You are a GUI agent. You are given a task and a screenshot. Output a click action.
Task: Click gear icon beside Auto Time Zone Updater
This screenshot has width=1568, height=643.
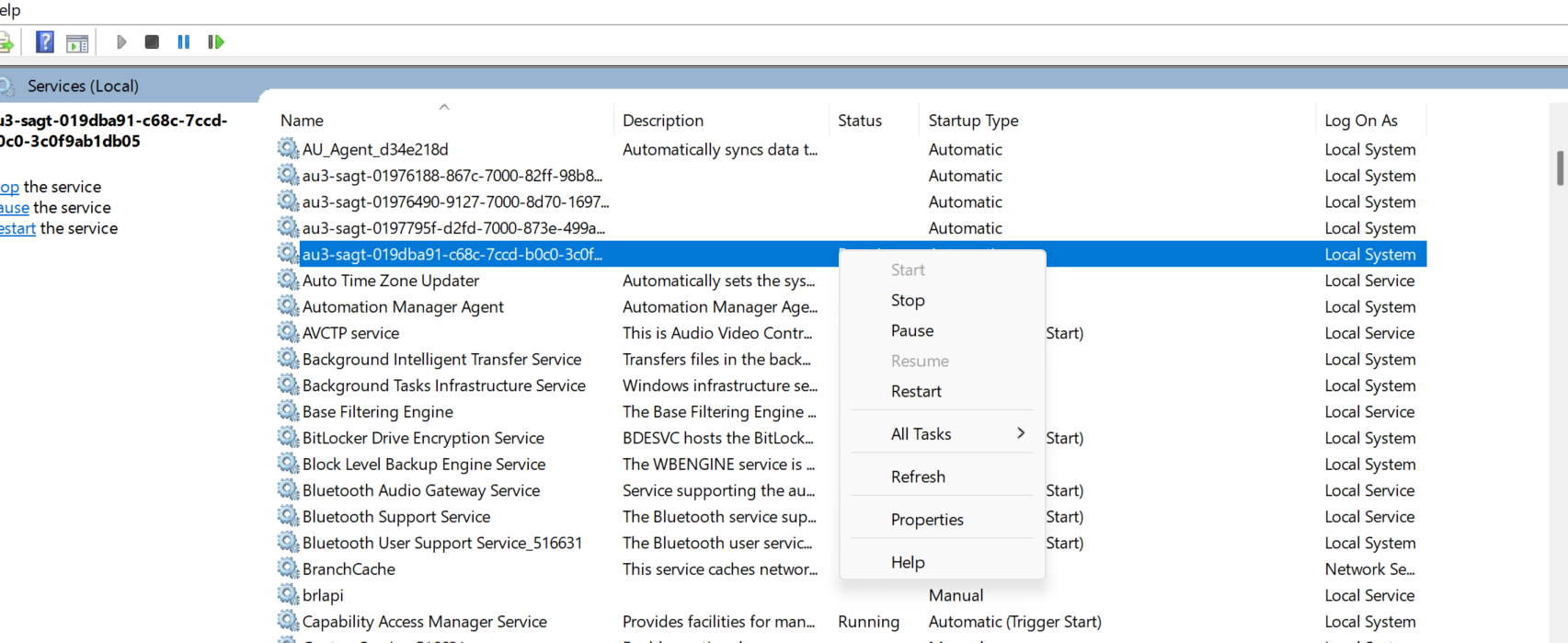point(288,280)
